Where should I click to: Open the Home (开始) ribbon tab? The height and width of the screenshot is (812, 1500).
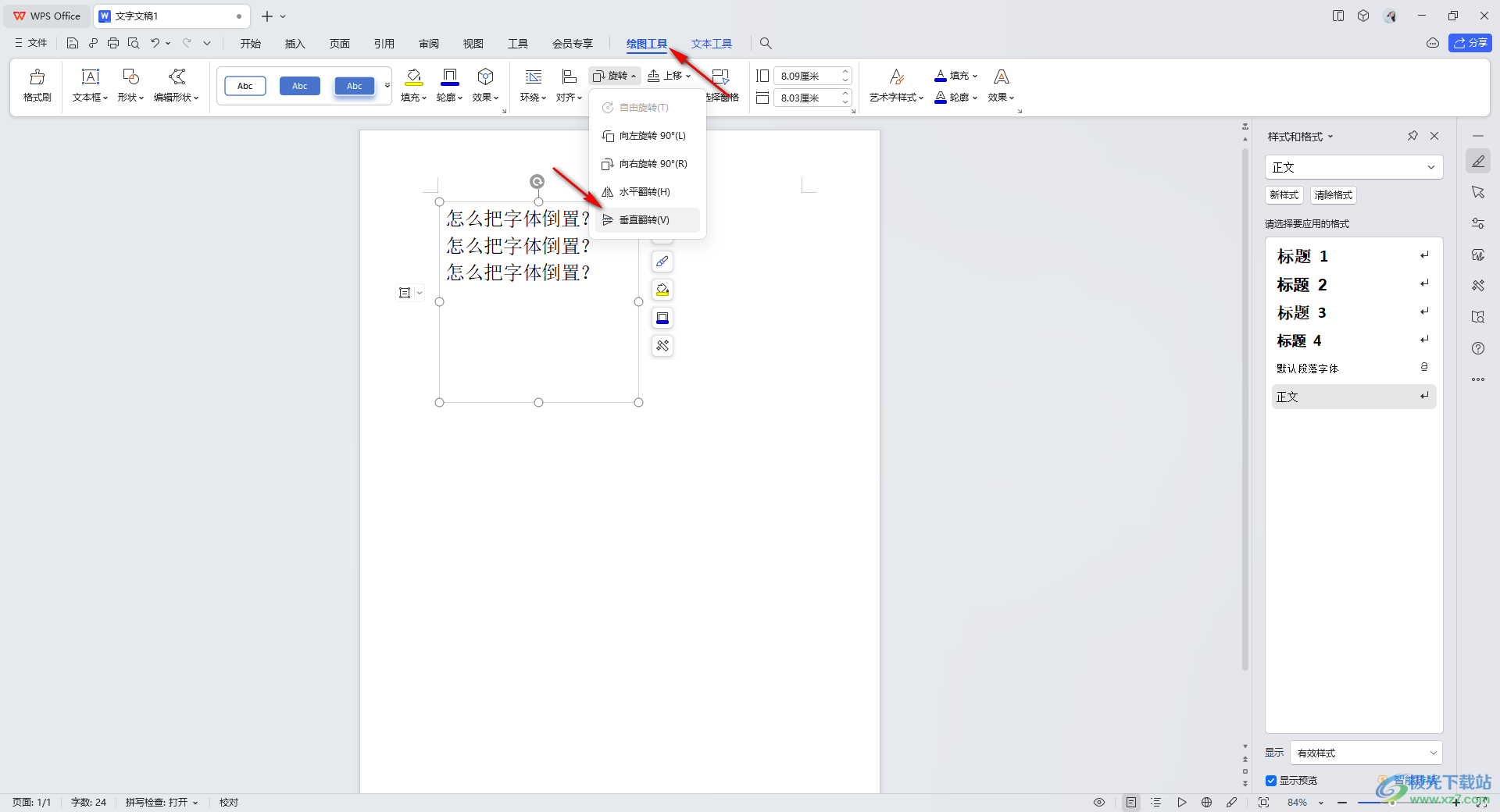[x=250, y=44]
